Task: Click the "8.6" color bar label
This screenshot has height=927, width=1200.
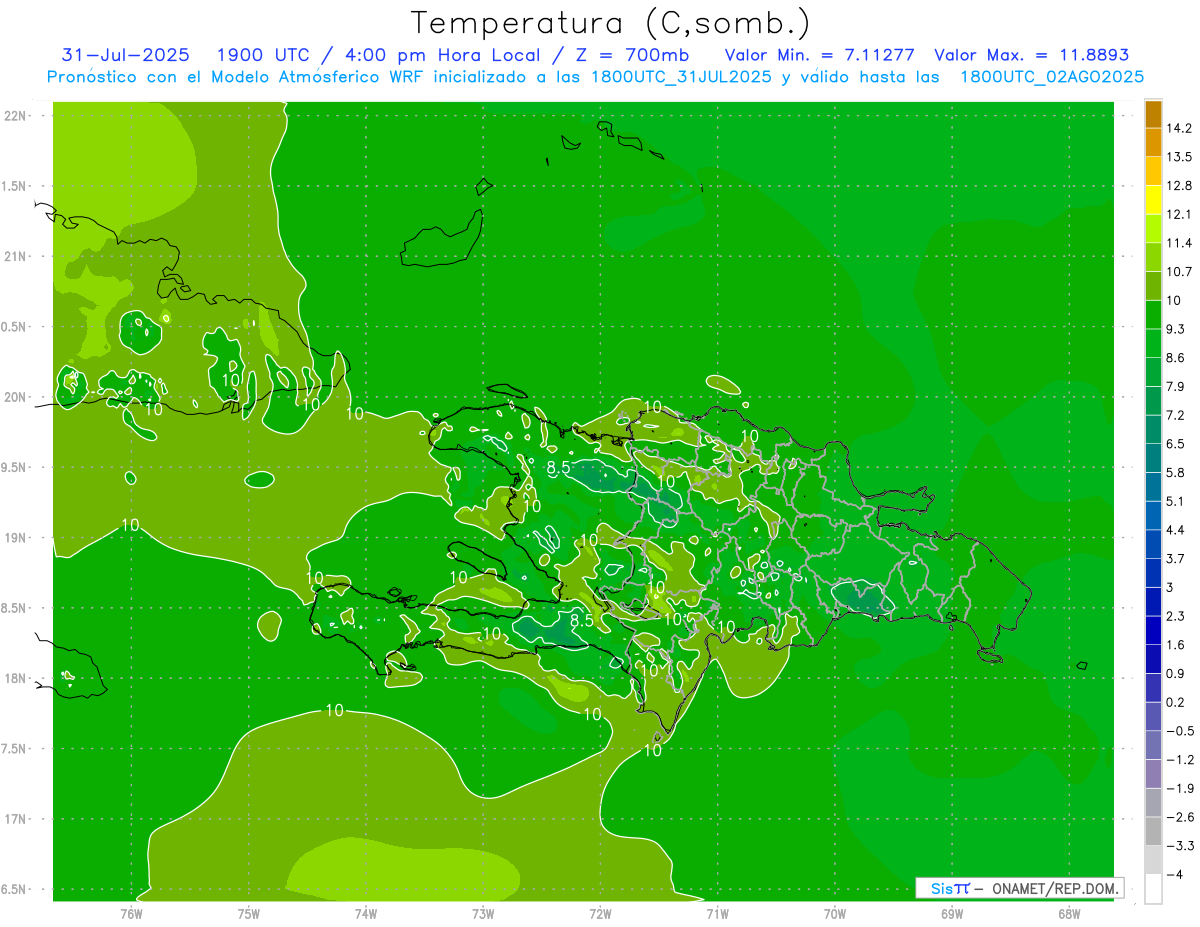Action: (x=1177, y=357)
